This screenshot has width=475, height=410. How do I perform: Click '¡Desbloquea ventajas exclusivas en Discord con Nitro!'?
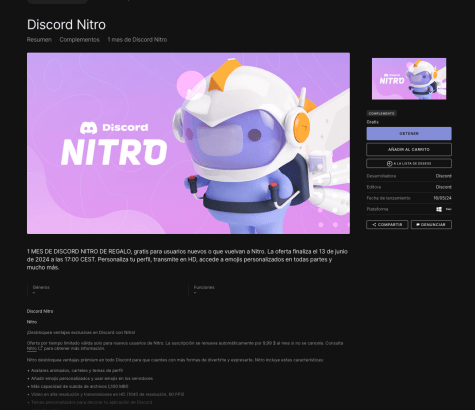[x=81, y=332]
